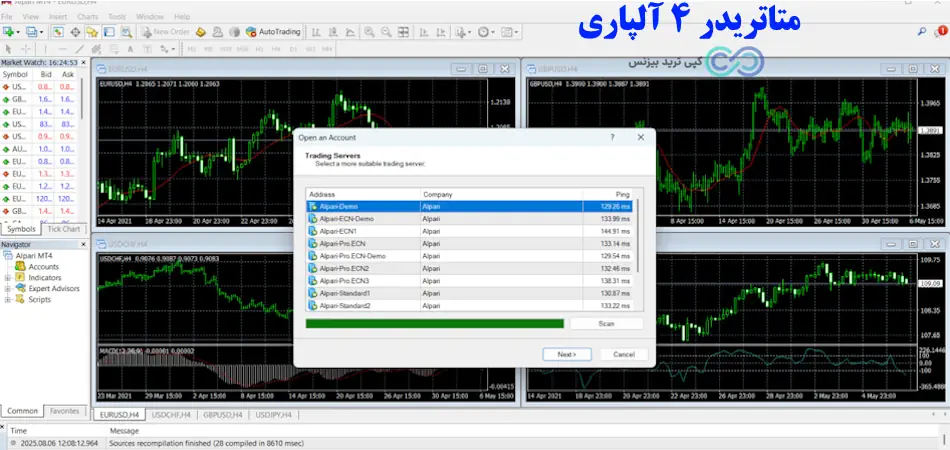Switch chart to line chart mode
The height and width of the screenshot is (450, 950).
pyautogui.click(x=350, y=31)
